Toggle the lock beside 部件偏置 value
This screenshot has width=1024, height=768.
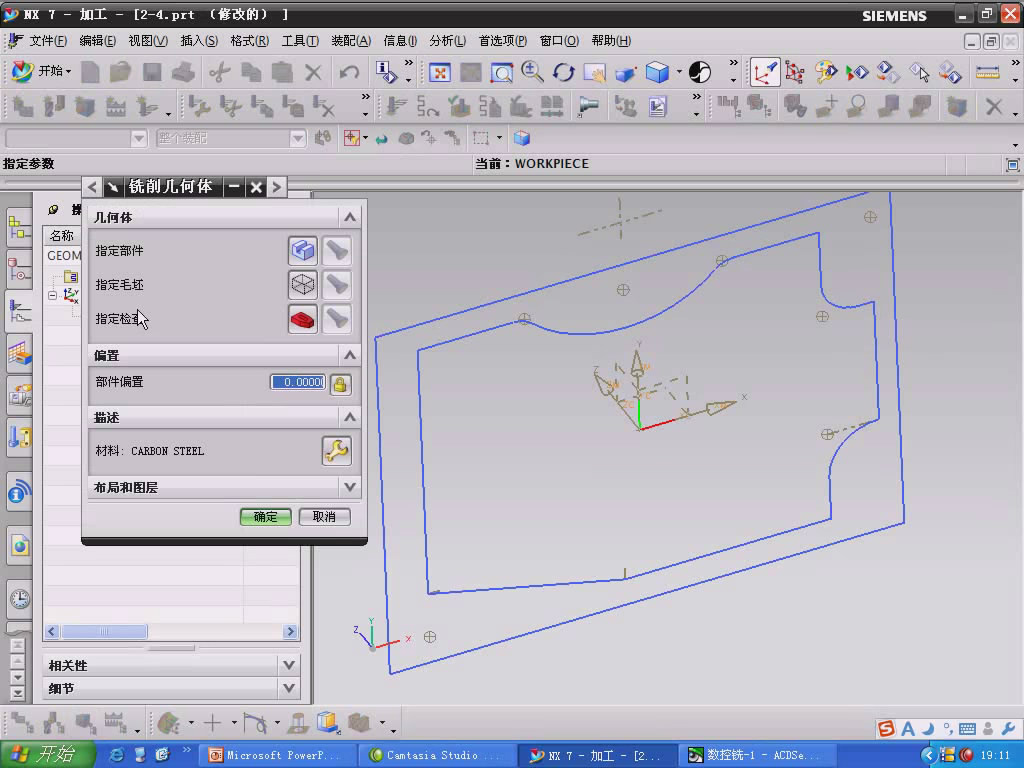click(x=340, y=384)
